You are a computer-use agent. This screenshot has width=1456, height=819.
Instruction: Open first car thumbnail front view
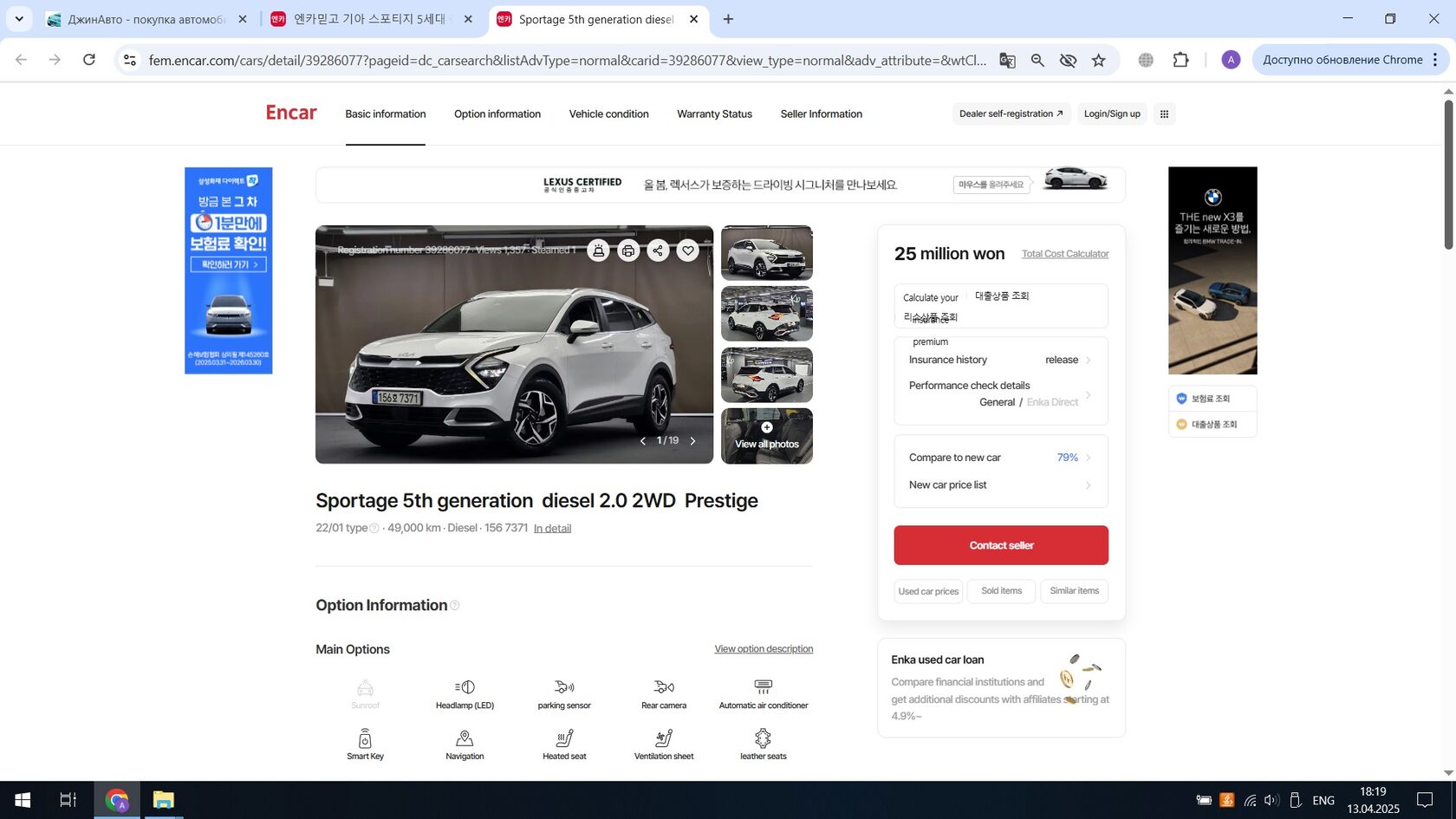767,253
